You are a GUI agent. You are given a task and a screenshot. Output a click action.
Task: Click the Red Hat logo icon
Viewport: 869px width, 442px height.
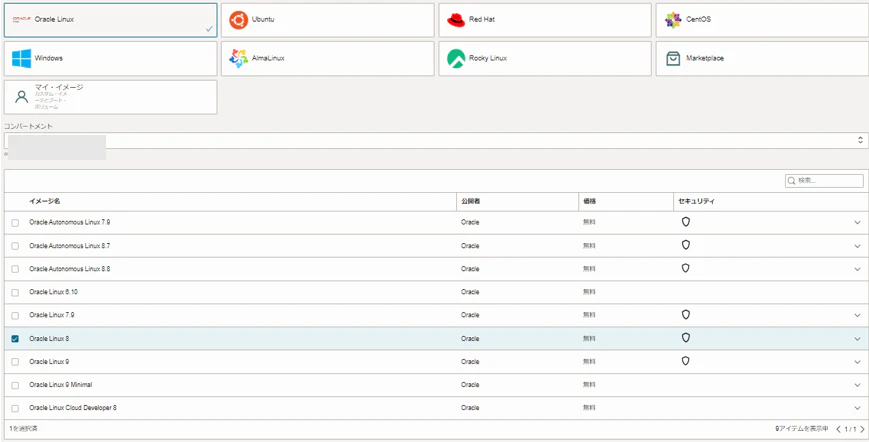coord(456,20)
